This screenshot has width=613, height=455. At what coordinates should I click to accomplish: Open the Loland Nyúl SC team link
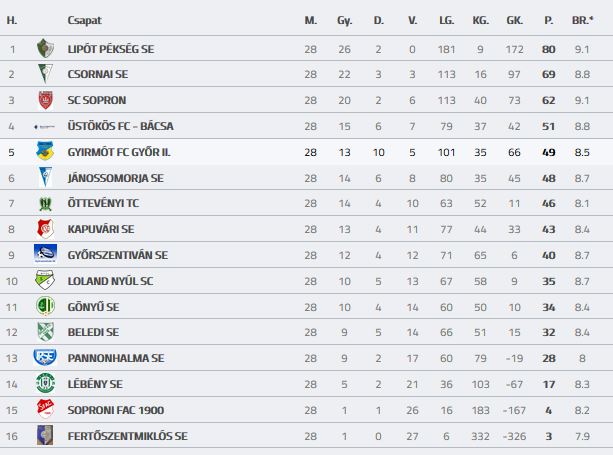tap(110, 281)
